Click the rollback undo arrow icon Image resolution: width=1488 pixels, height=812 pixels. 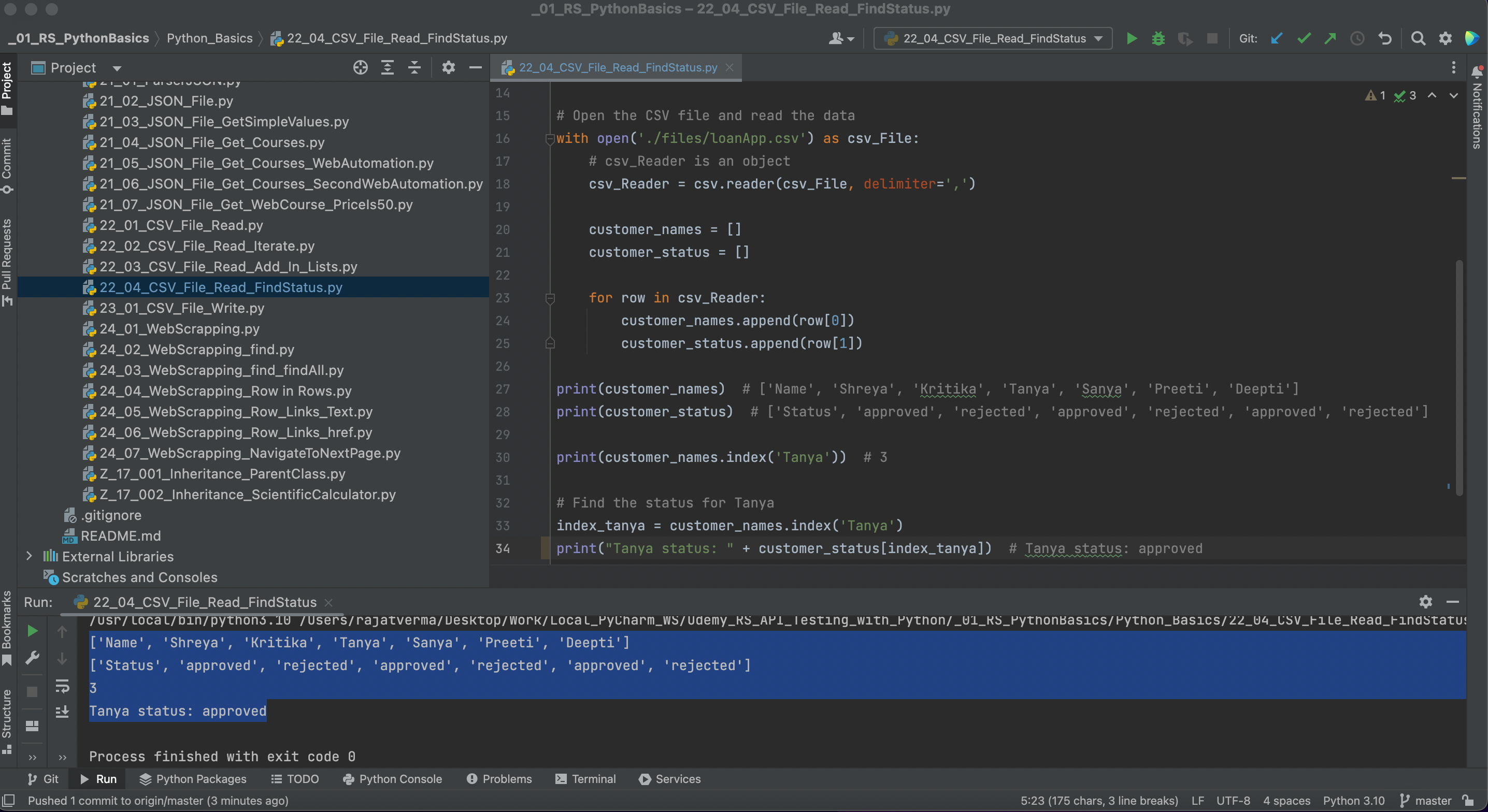[x=1384, y=39]
